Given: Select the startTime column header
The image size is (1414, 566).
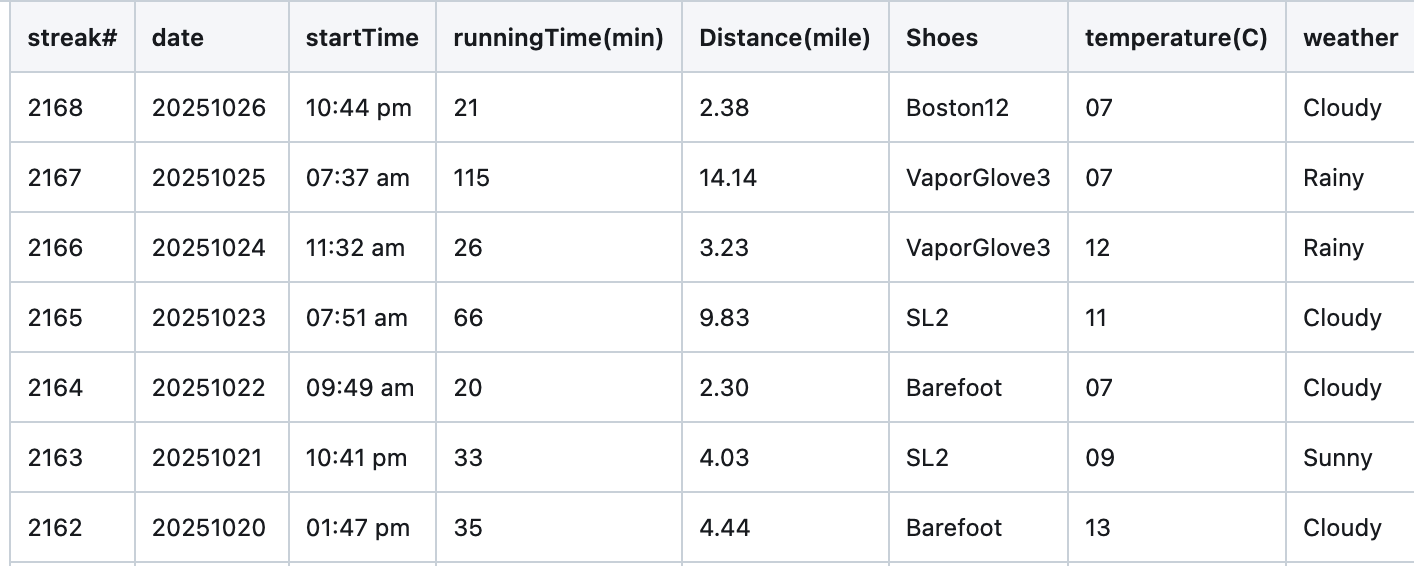Looking at the screenshot, I should [x=362, y=38].
